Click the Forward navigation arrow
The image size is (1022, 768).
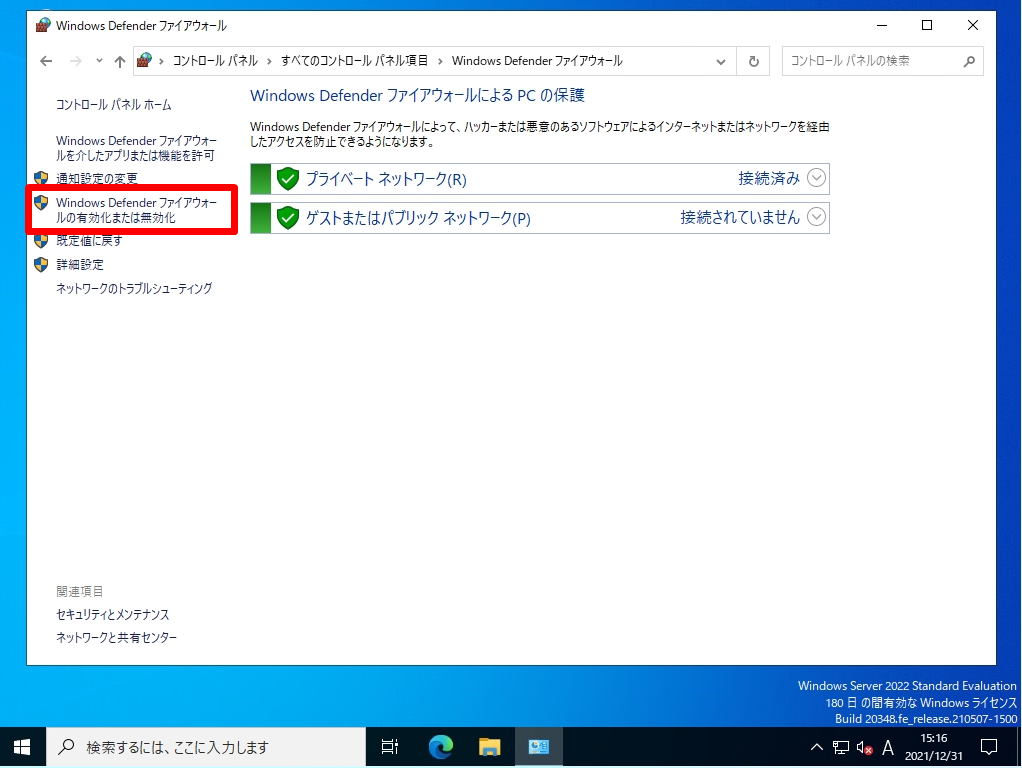(x=76, y=61)
